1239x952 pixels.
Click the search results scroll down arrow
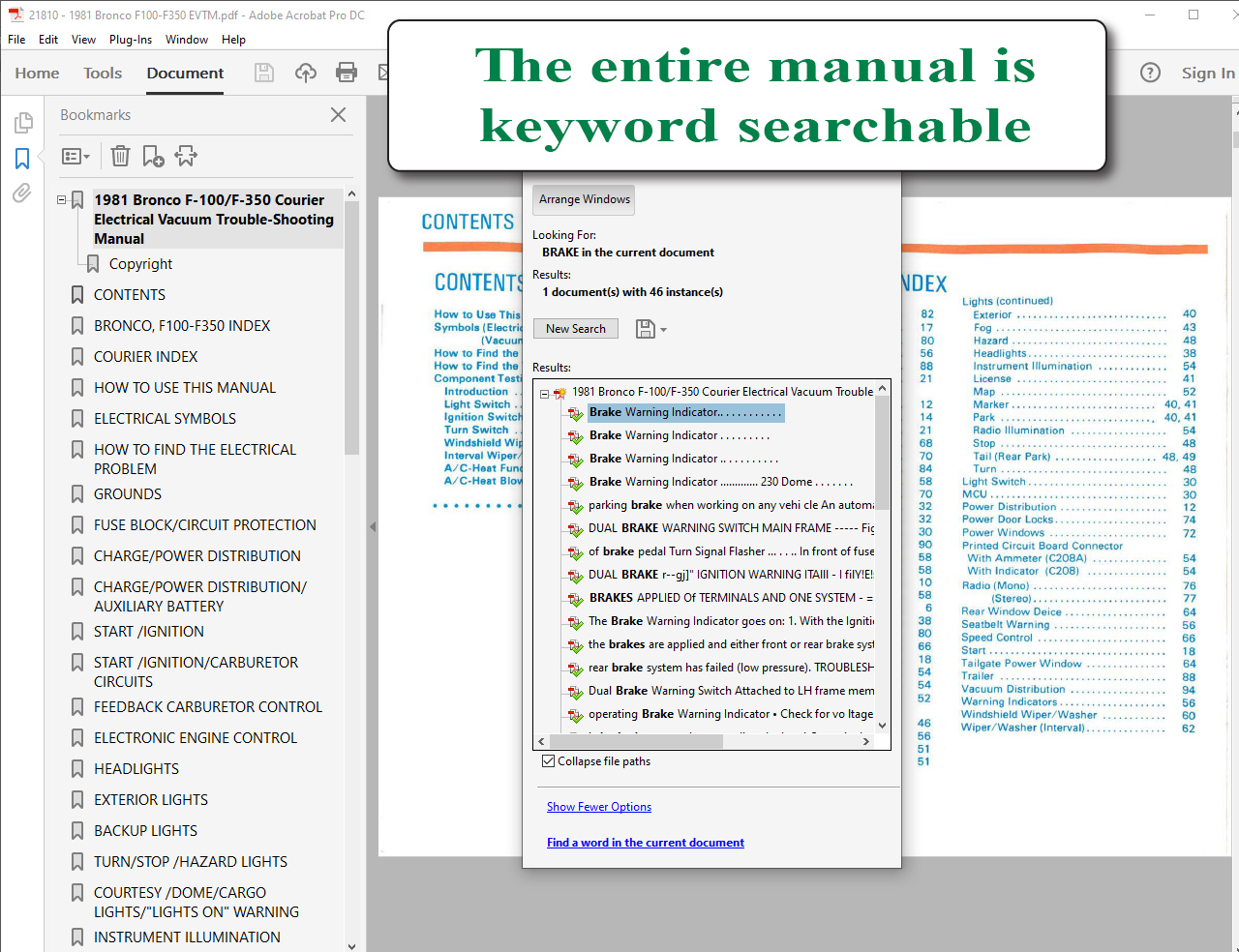(x=882, y=725)
